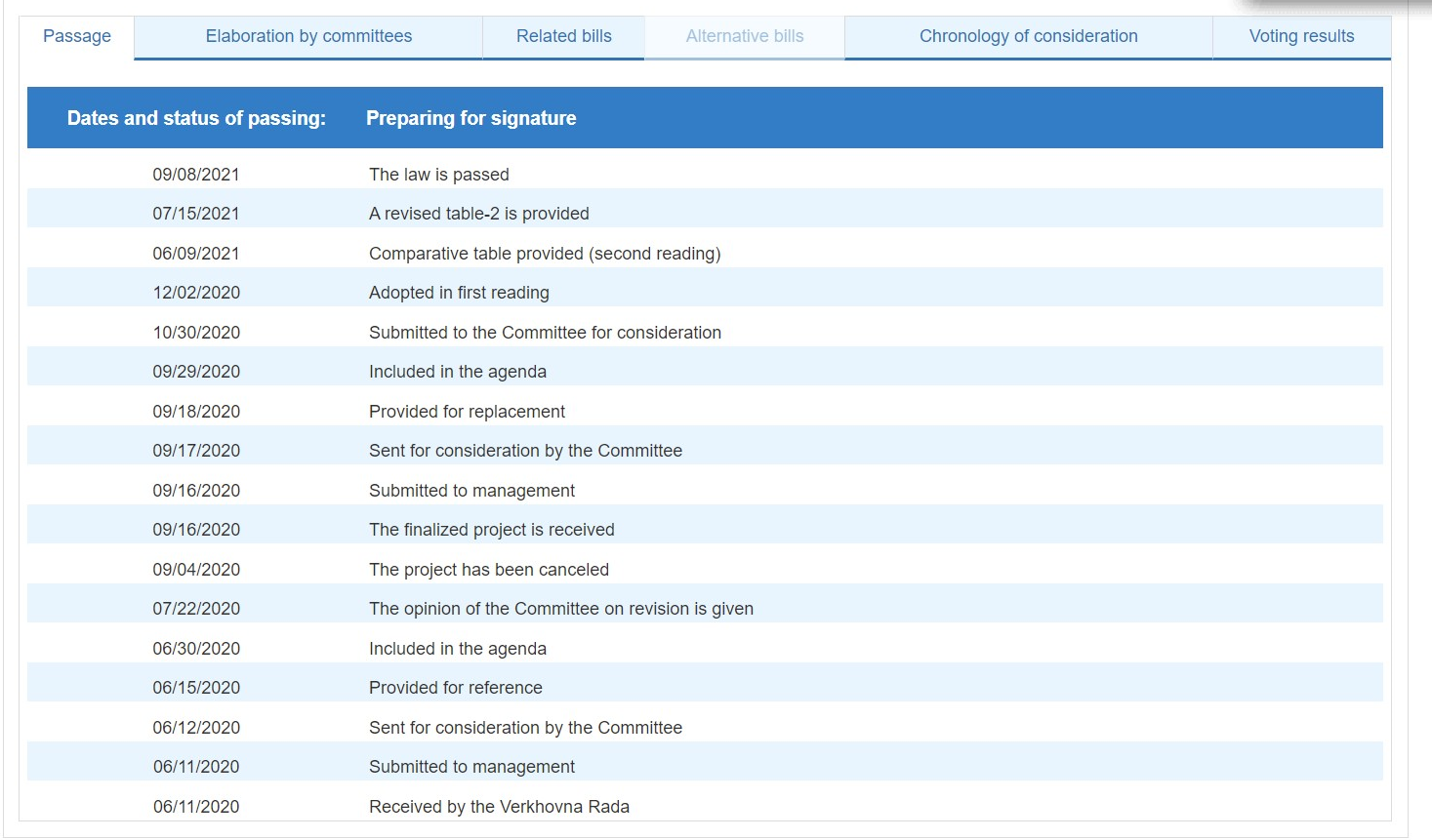Select the 09/29/2020 date cell
Screen dimensions: 1432x840
(x=196, y=372)
